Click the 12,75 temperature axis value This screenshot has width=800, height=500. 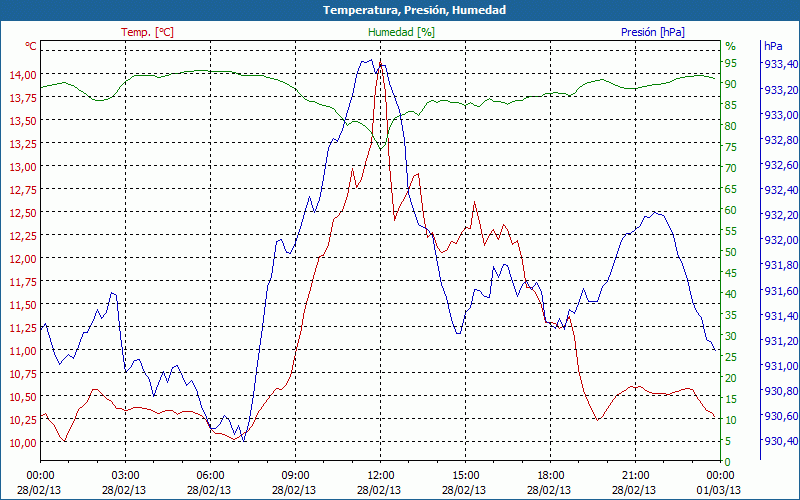point(22,189)
